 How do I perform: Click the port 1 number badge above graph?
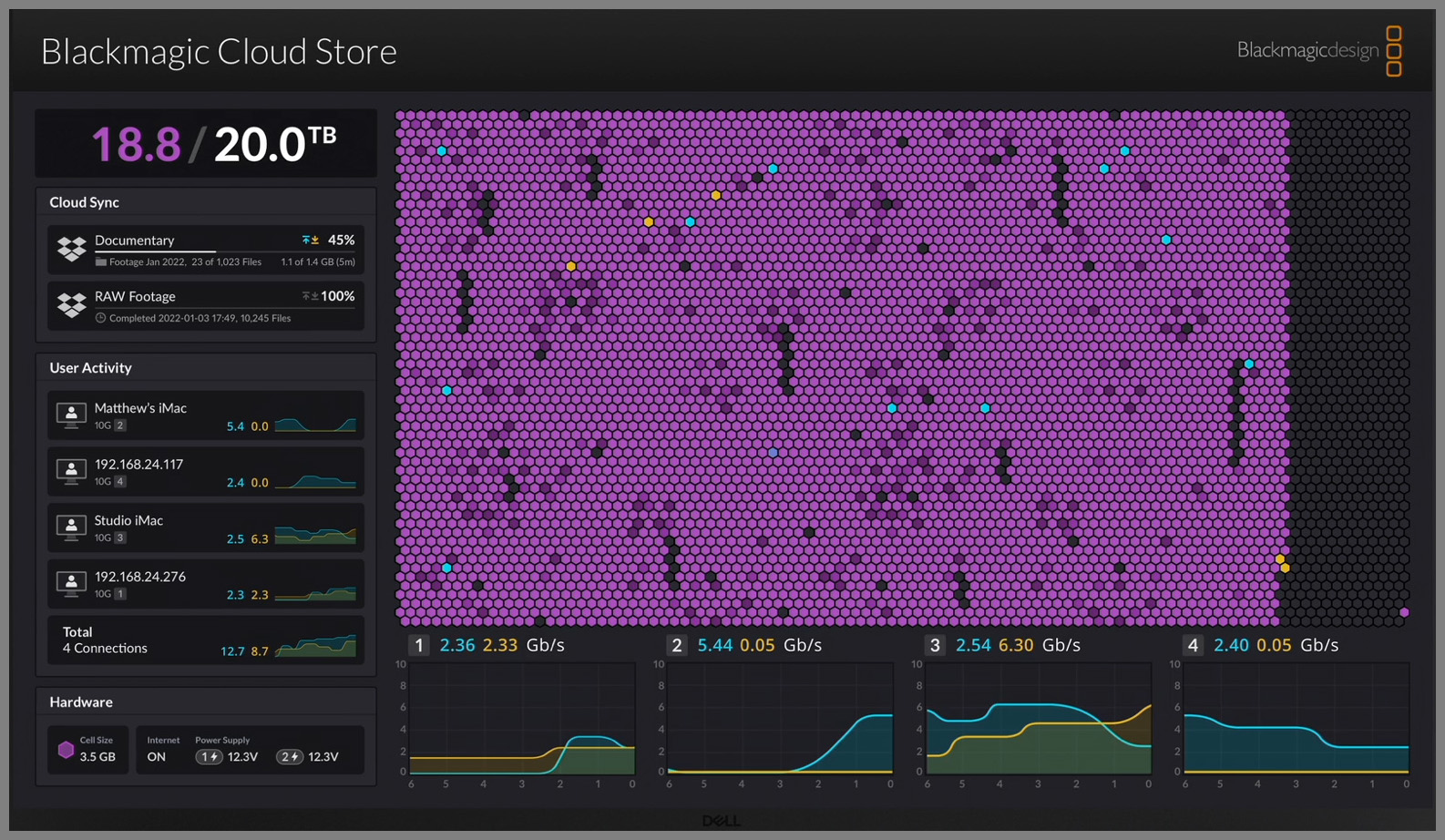point(418,645)
